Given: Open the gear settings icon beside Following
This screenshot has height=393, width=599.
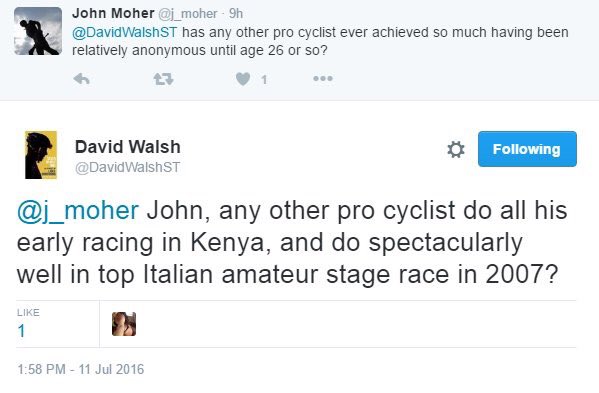Looking at the screenshot, I should point(456,149).
